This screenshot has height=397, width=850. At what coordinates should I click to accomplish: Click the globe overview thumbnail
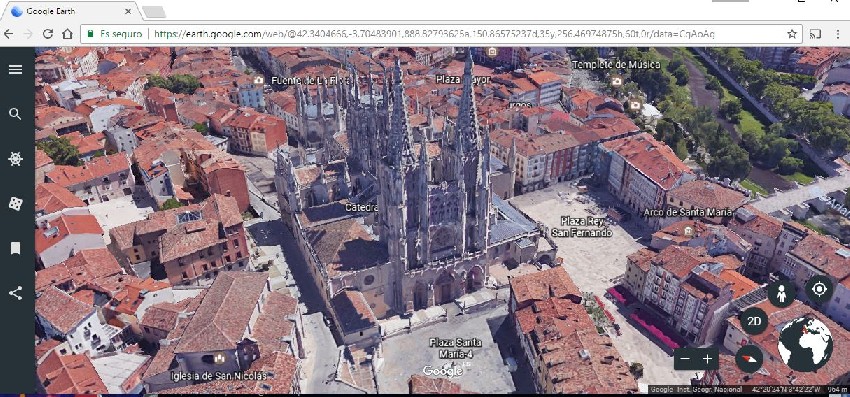tap(806, 344)
